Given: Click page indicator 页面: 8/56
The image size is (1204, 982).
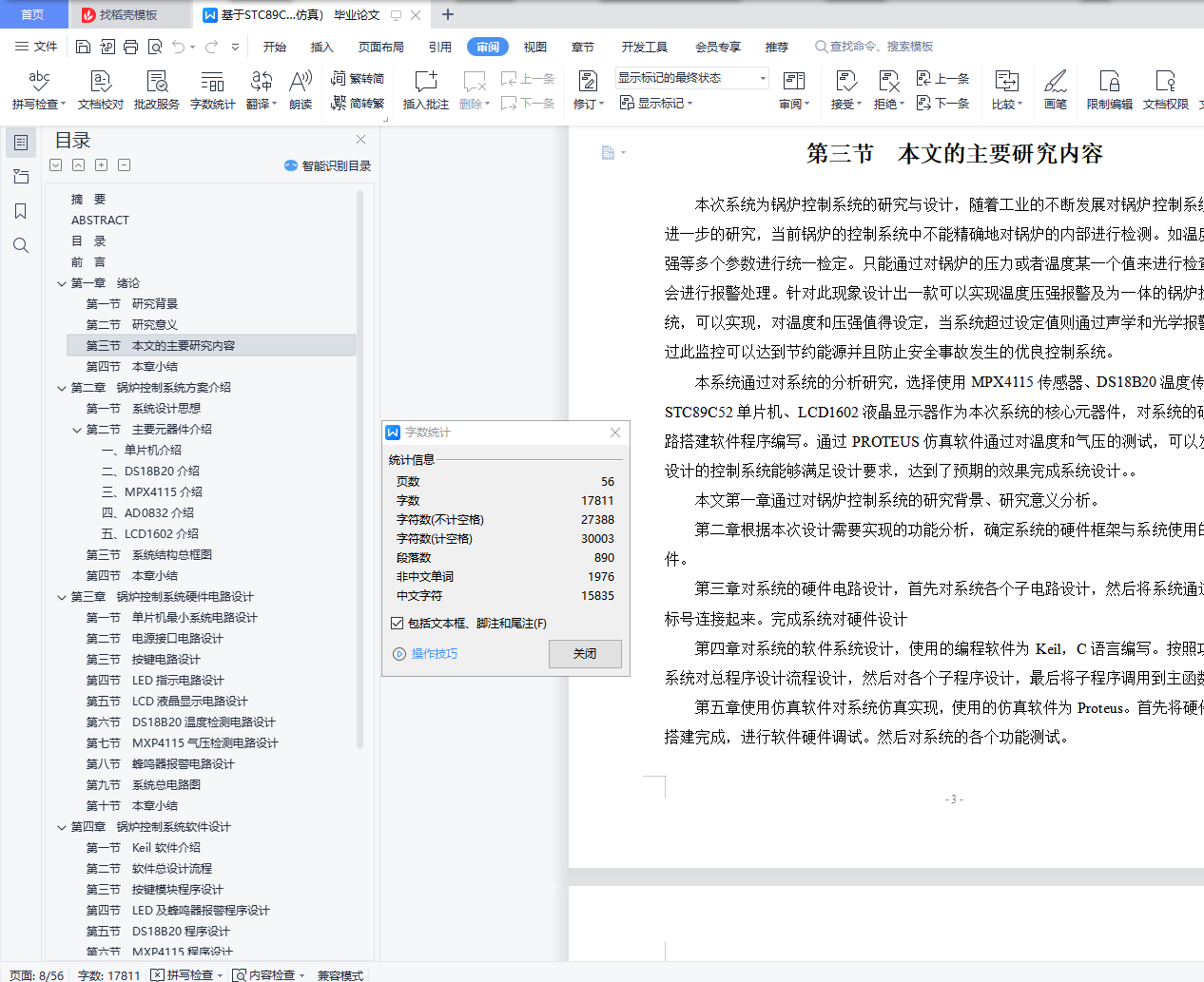Looking at the screenshot, I should click(37, 975).
